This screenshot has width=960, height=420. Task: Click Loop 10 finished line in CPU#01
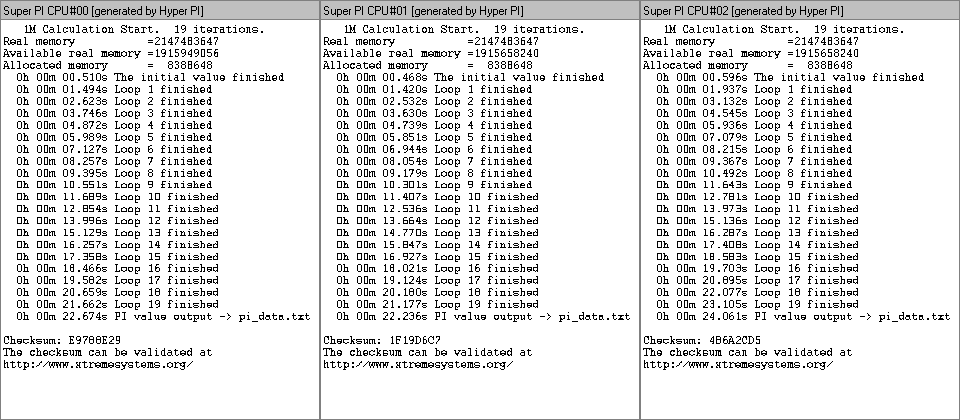tap(437, 197)
